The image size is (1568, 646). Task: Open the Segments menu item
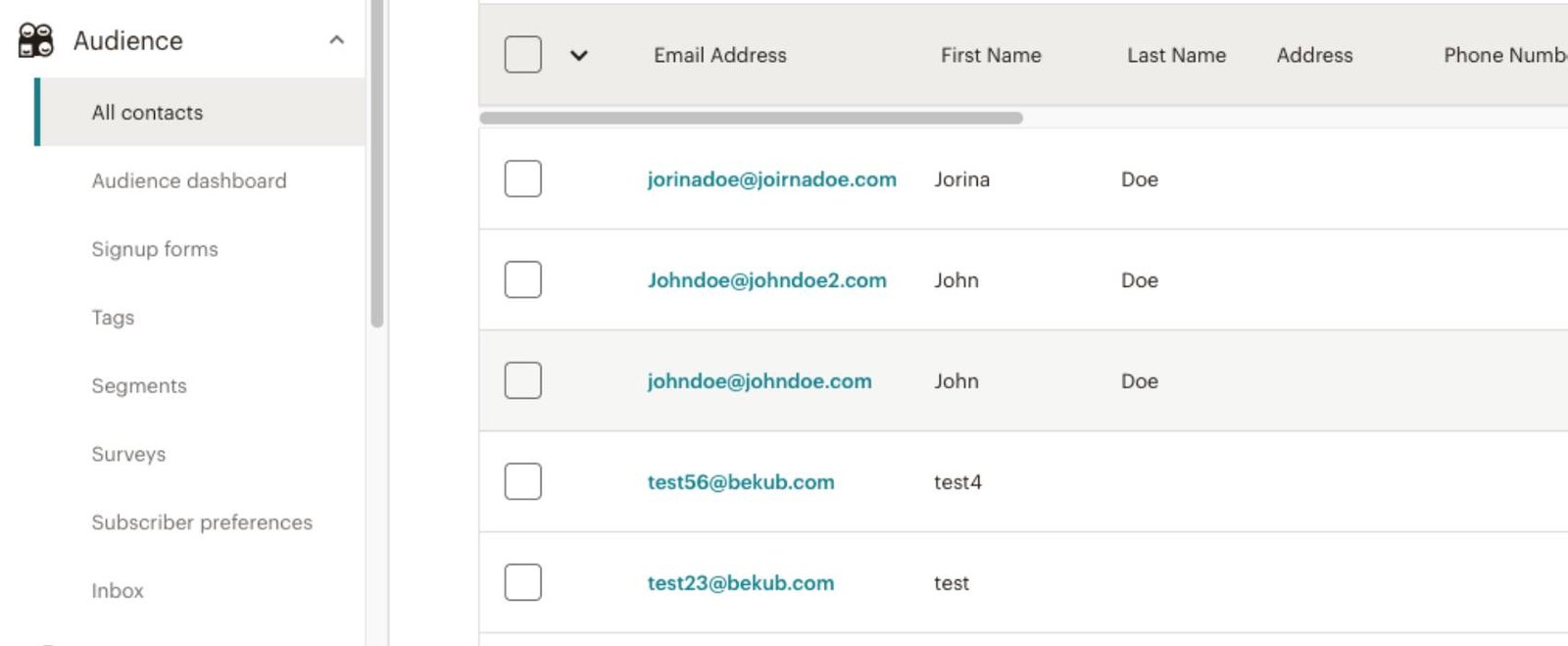[139, 386]
